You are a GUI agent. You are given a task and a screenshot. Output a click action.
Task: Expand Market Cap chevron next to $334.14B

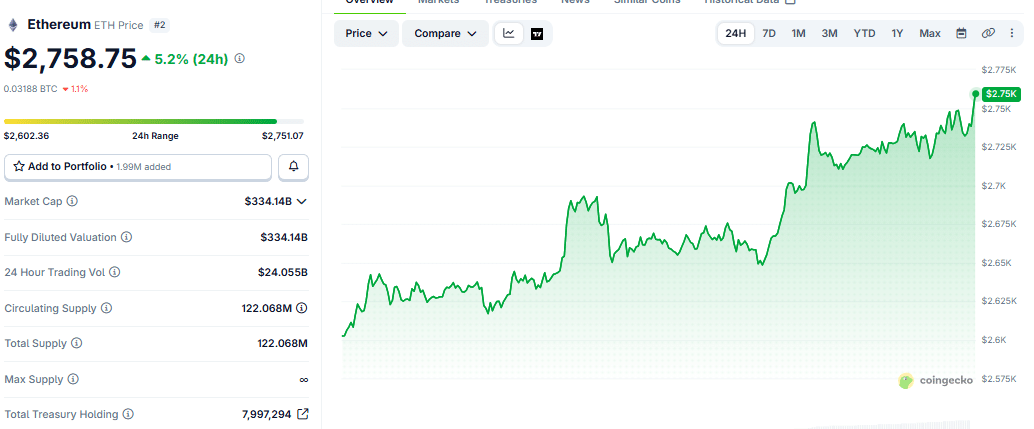tap(302, 202)
